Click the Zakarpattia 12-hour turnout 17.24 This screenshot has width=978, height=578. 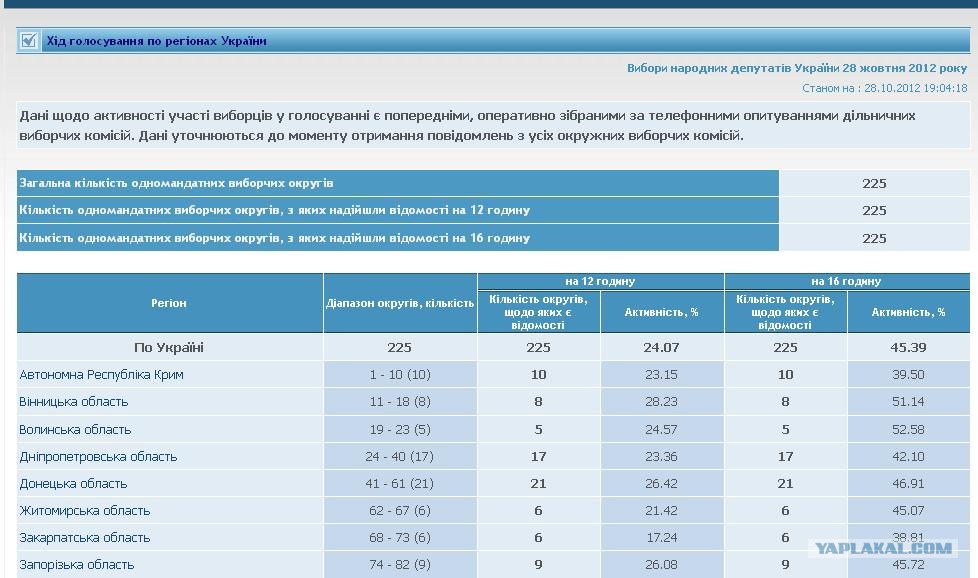tap(661, 537)
